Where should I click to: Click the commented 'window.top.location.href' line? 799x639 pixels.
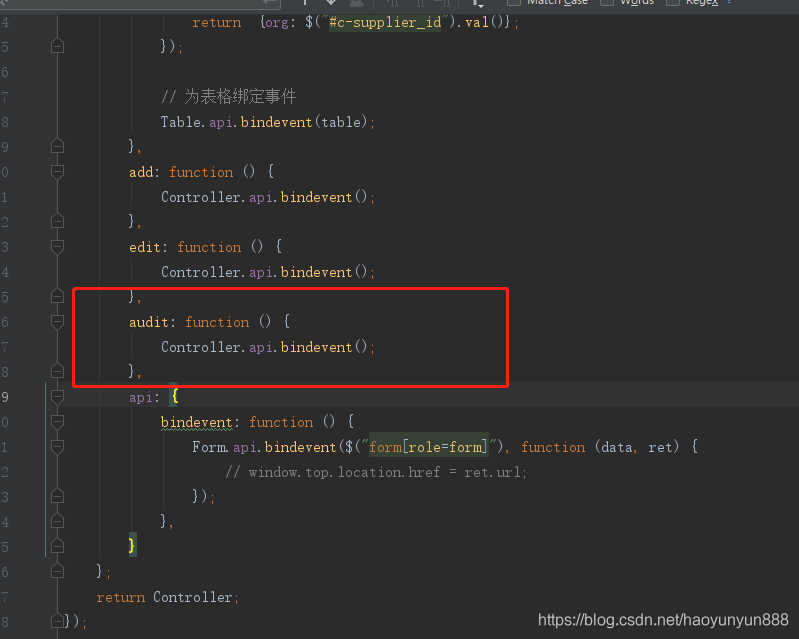(x=376, y=472)
